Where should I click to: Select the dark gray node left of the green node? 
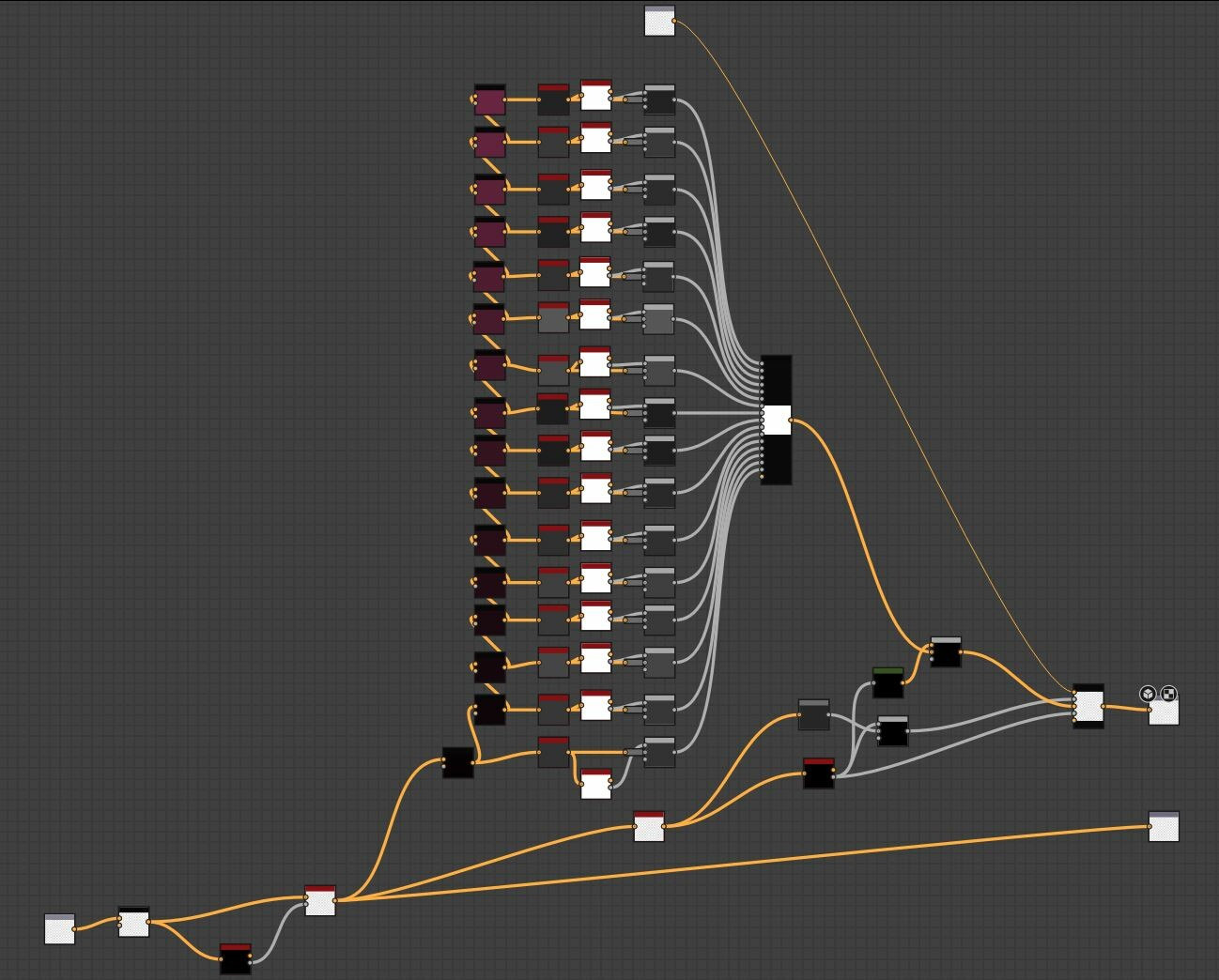813,714
